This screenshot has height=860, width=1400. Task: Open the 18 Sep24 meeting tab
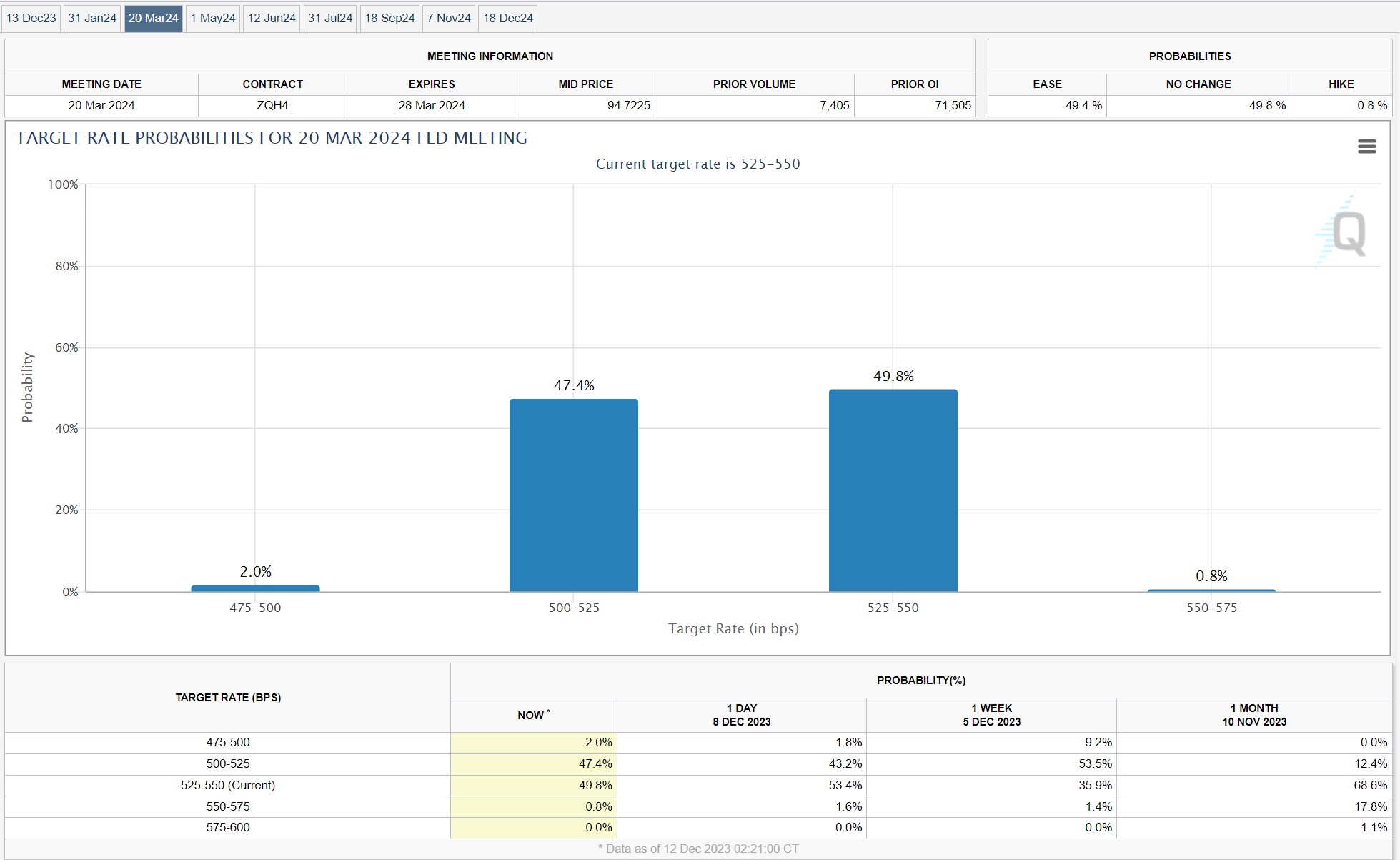[x=389, y=18]
